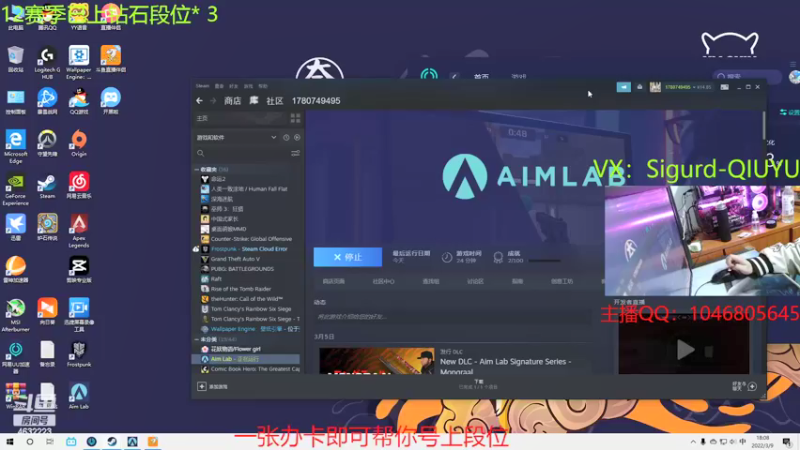
Task: Click the Aim Lab icon in the taskbar
Action: tap(132, 442)
